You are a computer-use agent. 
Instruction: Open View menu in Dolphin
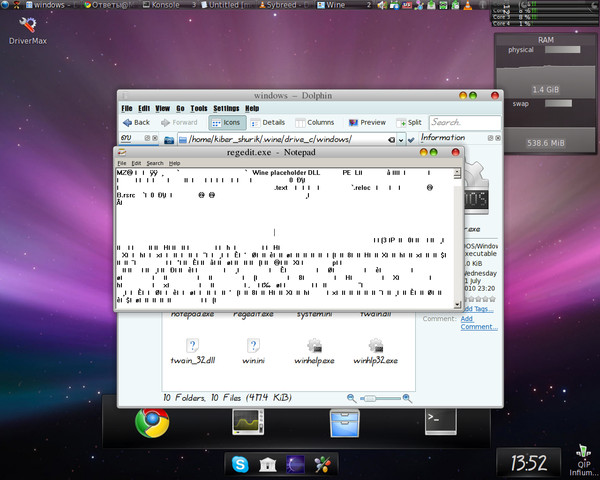(x=162, y=108)
